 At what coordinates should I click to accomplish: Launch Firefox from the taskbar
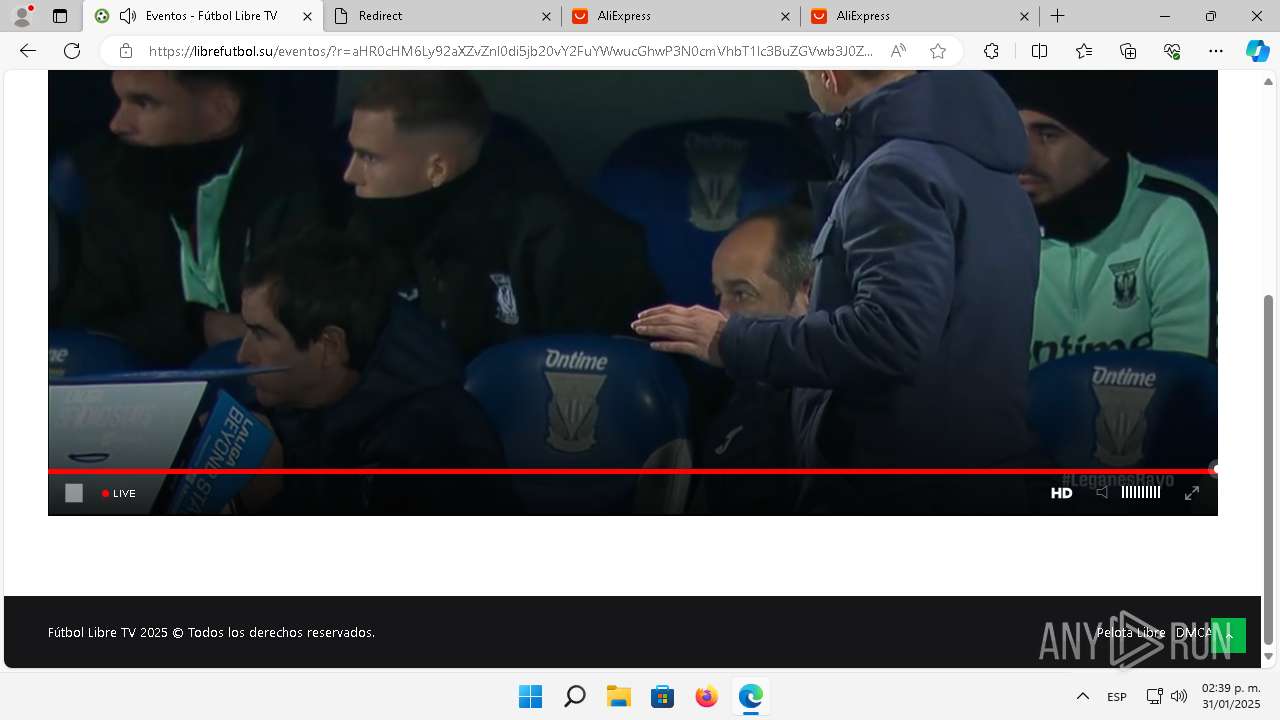pos(706,696)
